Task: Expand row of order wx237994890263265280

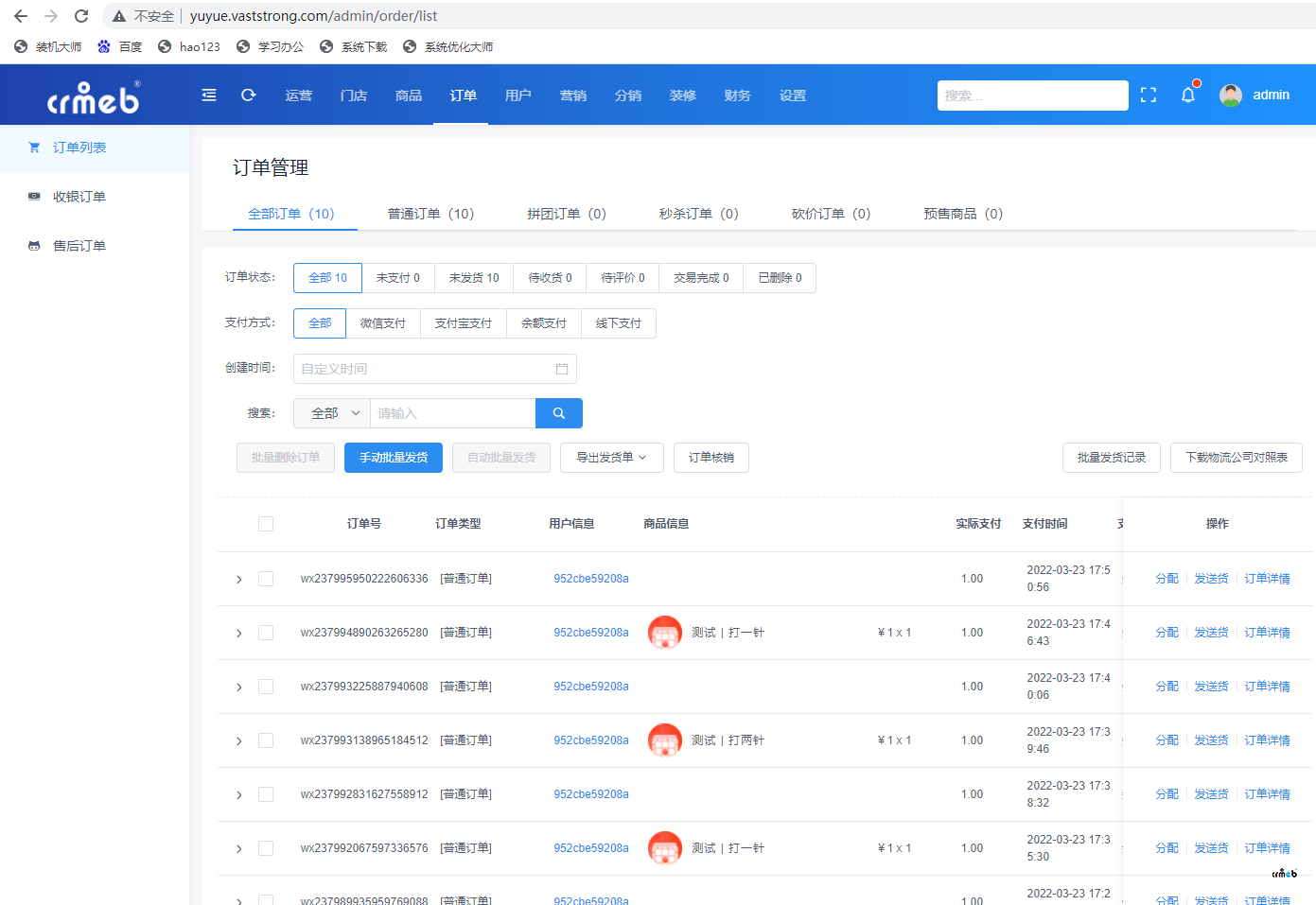Action: [x=238, y=633]
